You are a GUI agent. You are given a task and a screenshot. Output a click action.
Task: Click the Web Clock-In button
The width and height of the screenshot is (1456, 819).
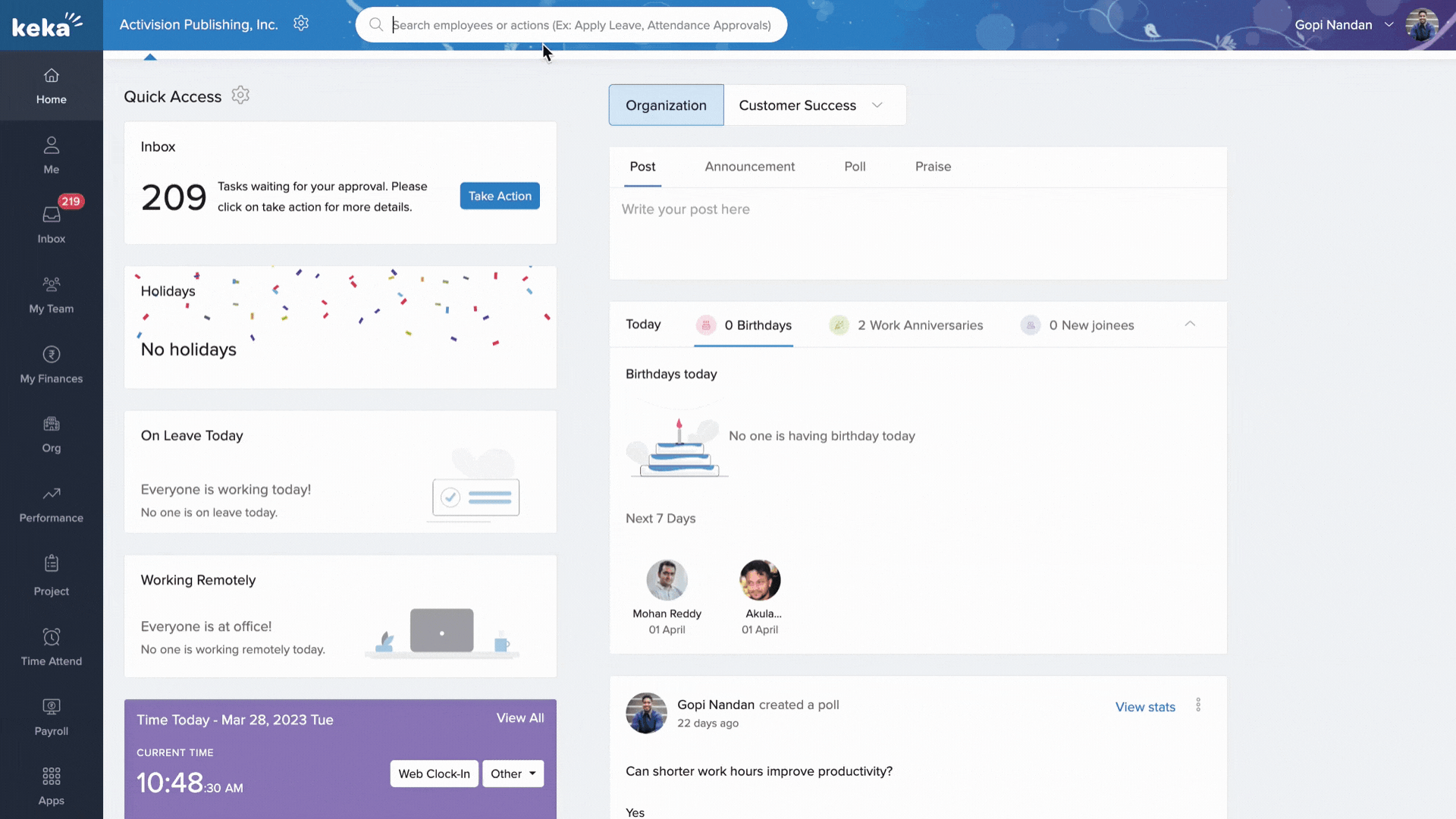tap(434, 773)
